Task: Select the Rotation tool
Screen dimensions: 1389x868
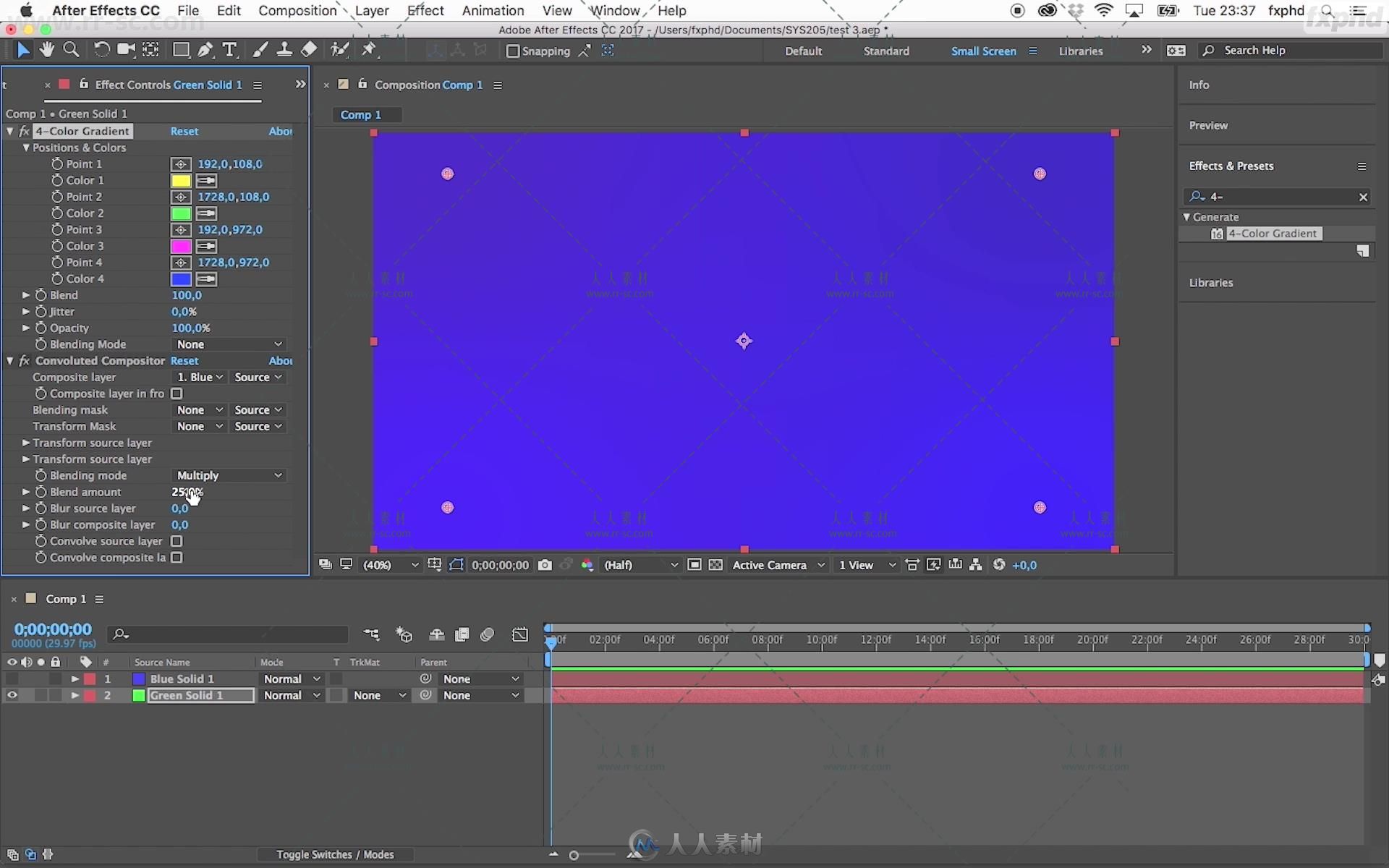Action: [102, 50]
